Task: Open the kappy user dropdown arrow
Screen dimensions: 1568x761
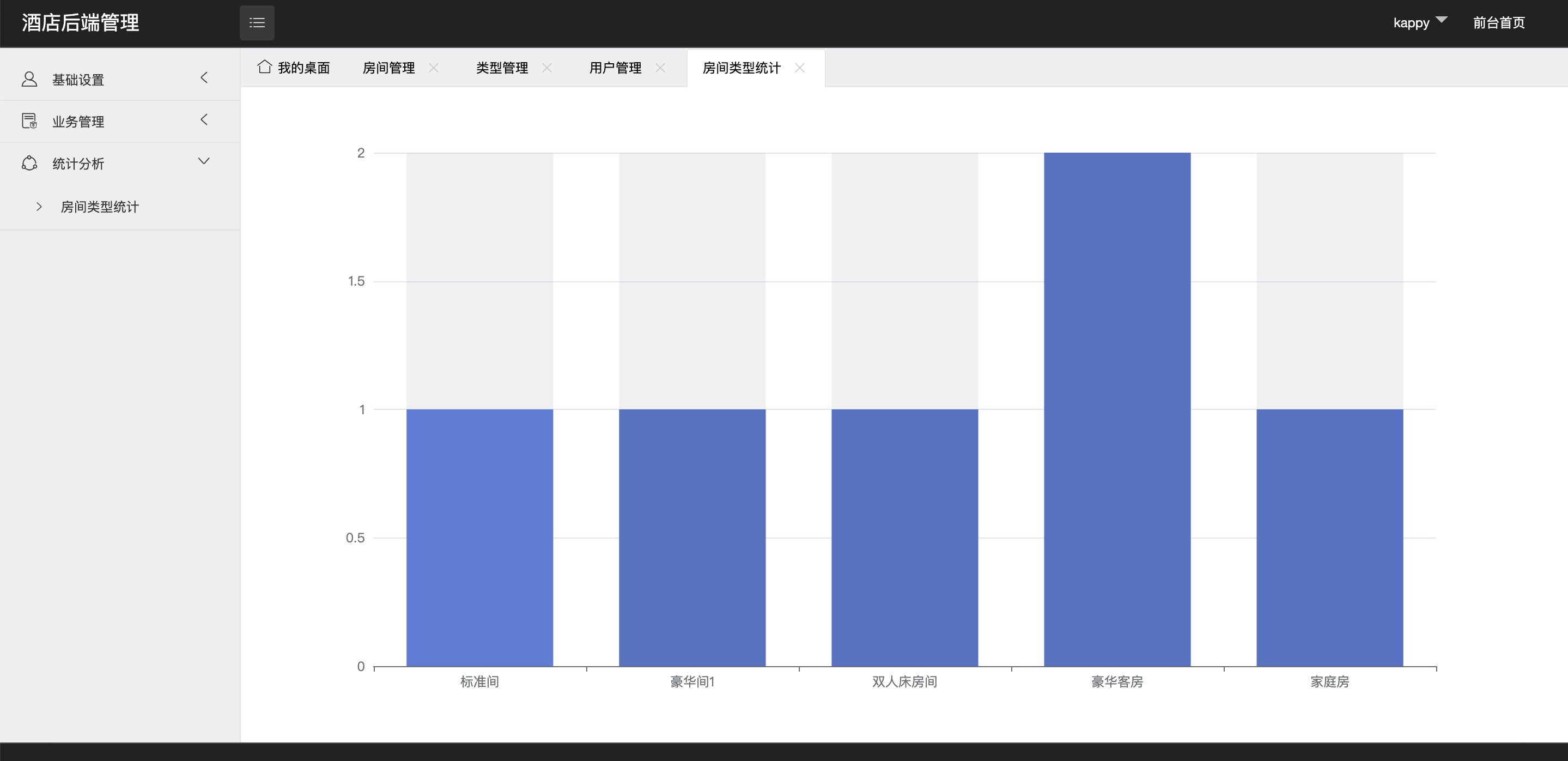Action: click(x=1442, y=20)
